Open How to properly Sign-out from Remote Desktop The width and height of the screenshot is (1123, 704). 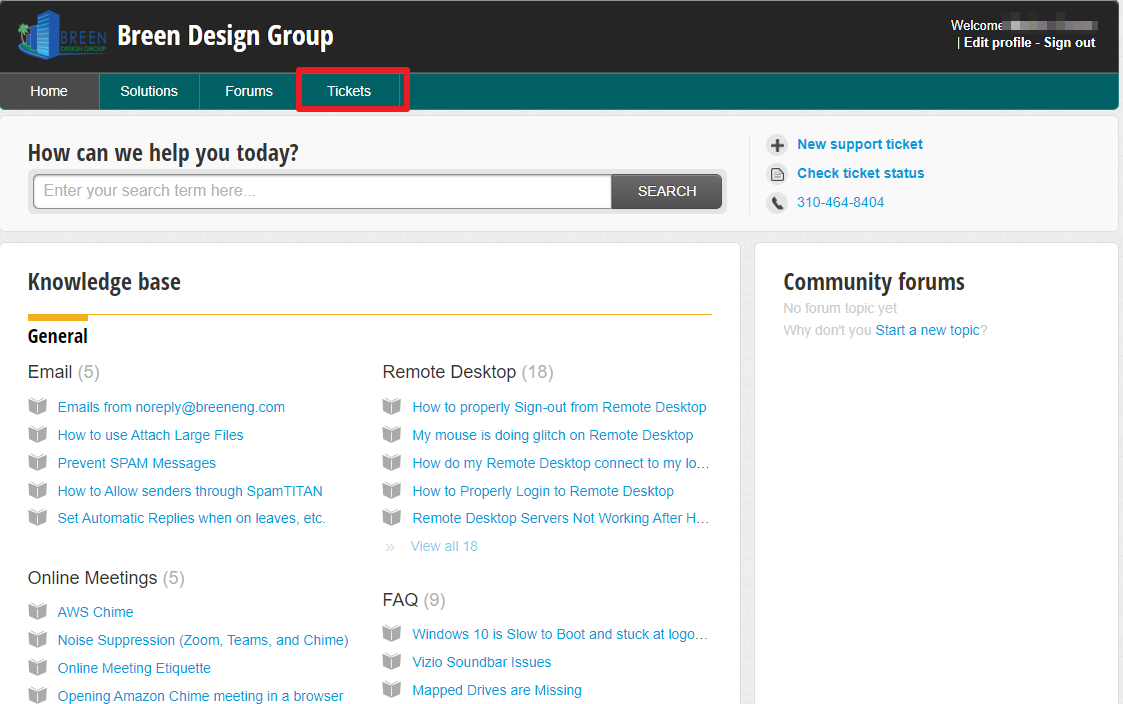coord(559,407)
